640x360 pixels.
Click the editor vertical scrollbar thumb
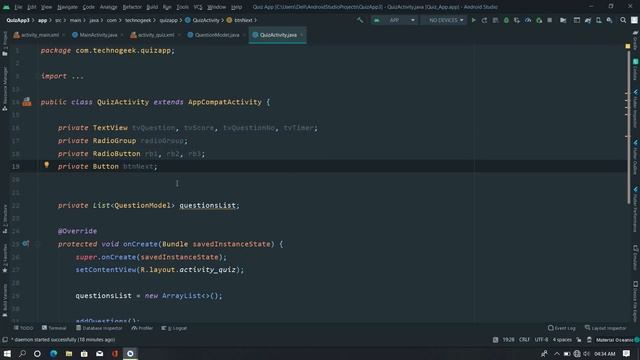click(x=628, y=127)
